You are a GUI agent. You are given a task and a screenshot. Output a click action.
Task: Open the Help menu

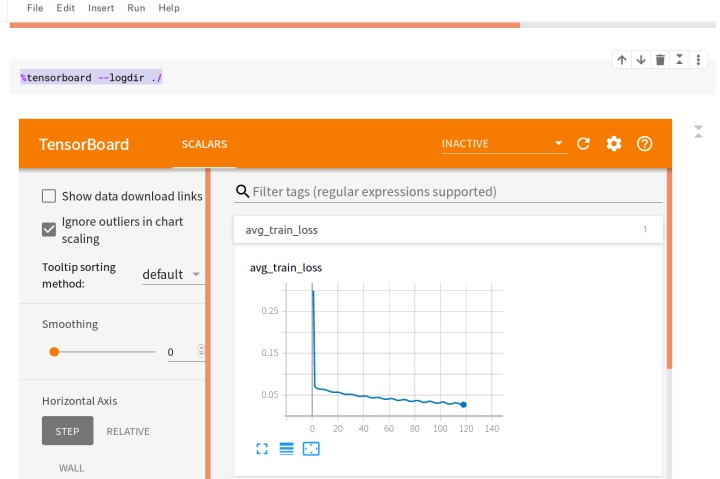coord(169,8)
